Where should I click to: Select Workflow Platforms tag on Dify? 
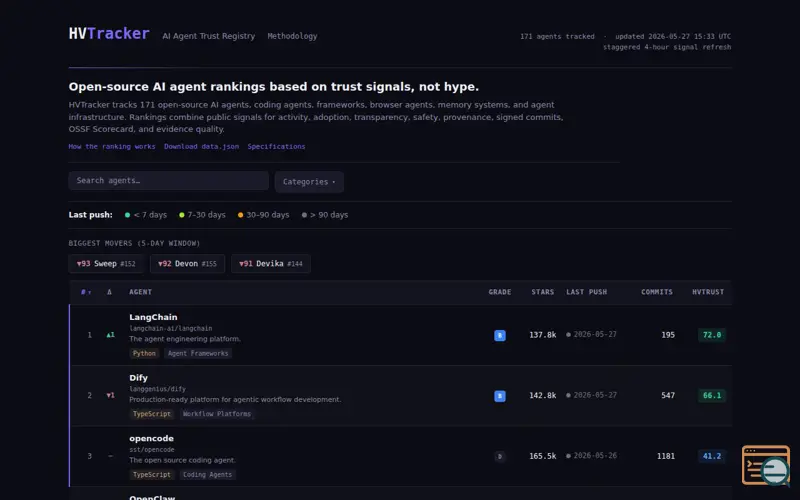[217, 414]
